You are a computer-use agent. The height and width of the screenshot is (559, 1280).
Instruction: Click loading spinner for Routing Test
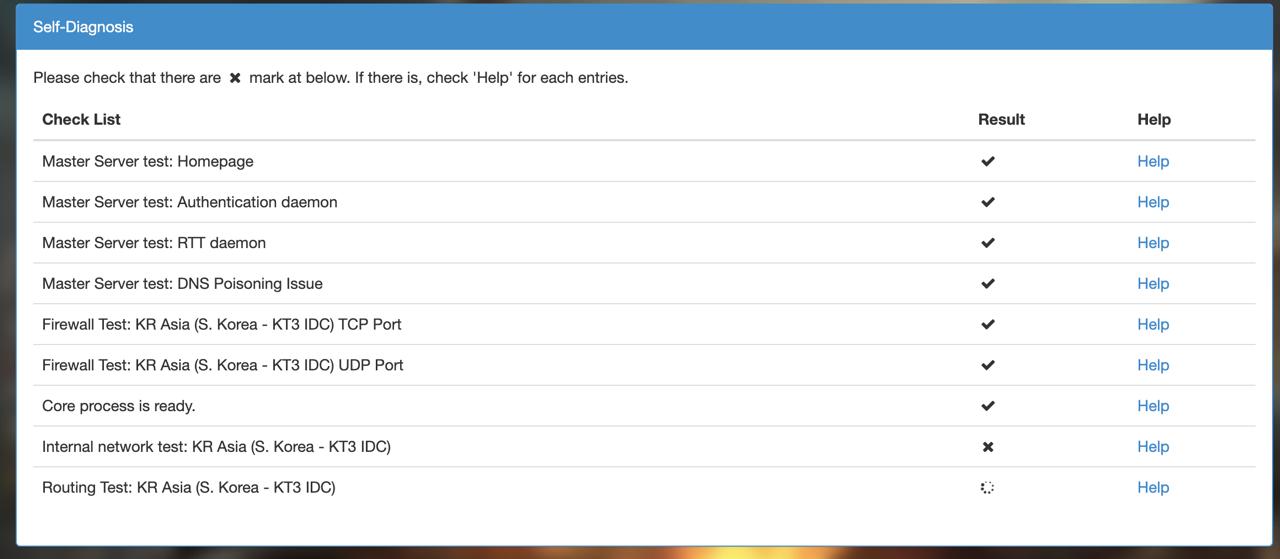(x=987, y=488)
